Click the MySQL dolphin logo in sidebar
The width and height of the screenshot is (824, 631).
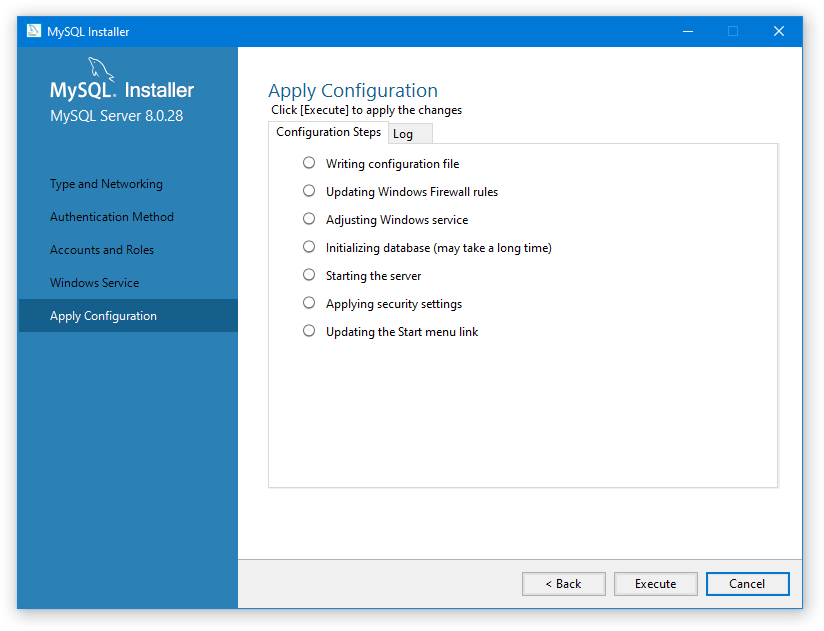point(102,70)
